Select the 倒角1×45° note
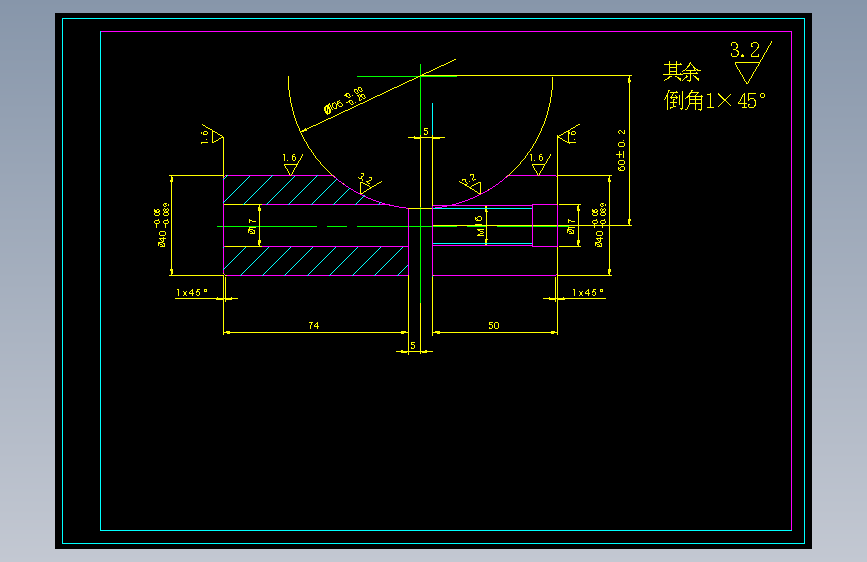Viewport: 867px width, 562px height. (715, 101)
